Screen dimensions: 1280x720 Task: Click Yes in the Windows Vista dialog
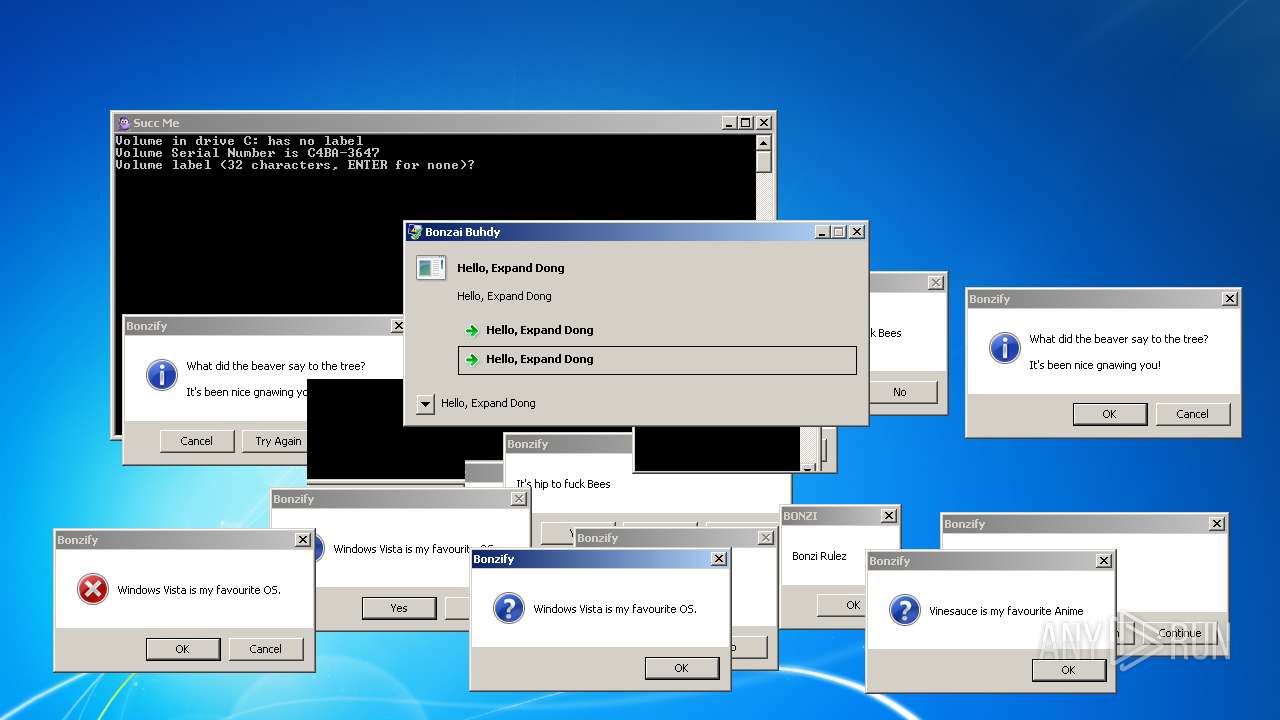(399, 608)
